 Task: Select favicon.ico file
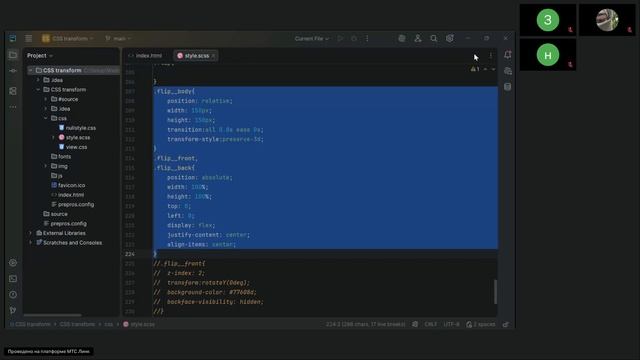[x=68, y=185]
